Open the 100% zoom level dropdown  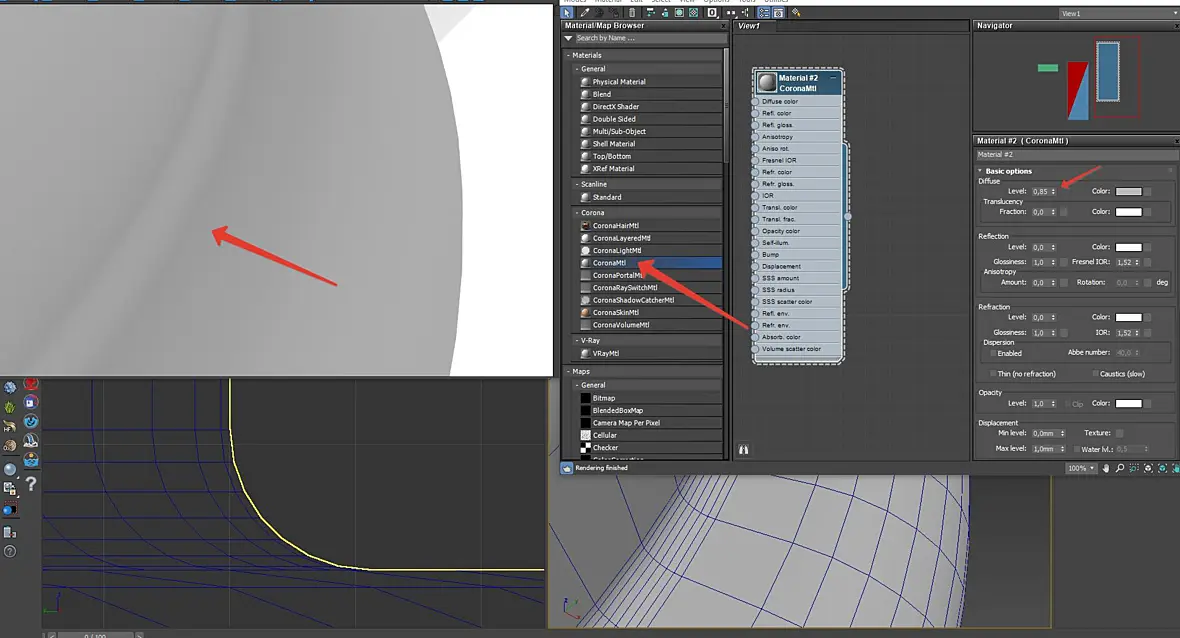pyautogui.click(x=1081, y=468)
